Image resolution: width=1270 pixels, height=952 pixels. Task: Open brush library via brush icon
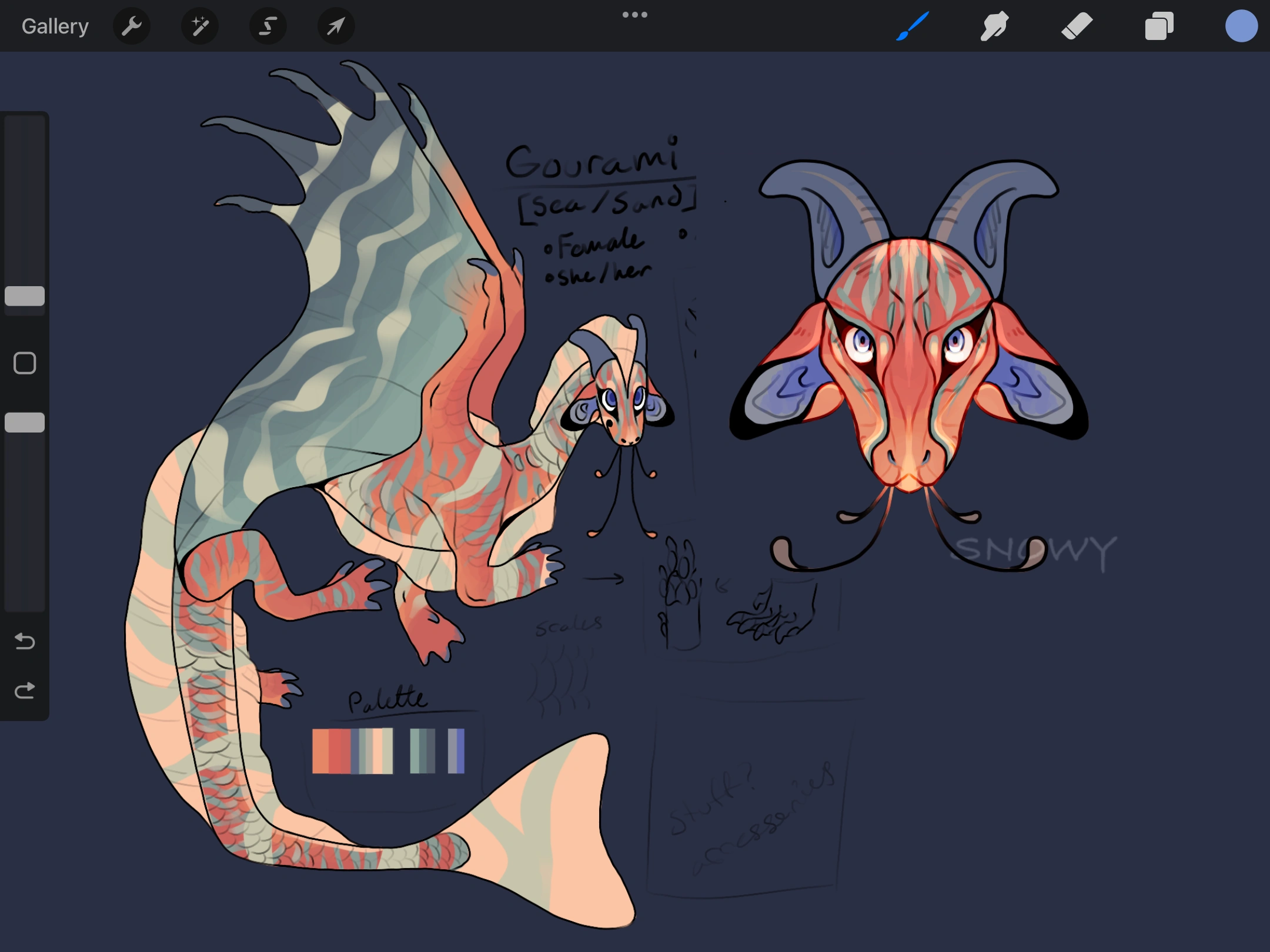tap(913, 26)
